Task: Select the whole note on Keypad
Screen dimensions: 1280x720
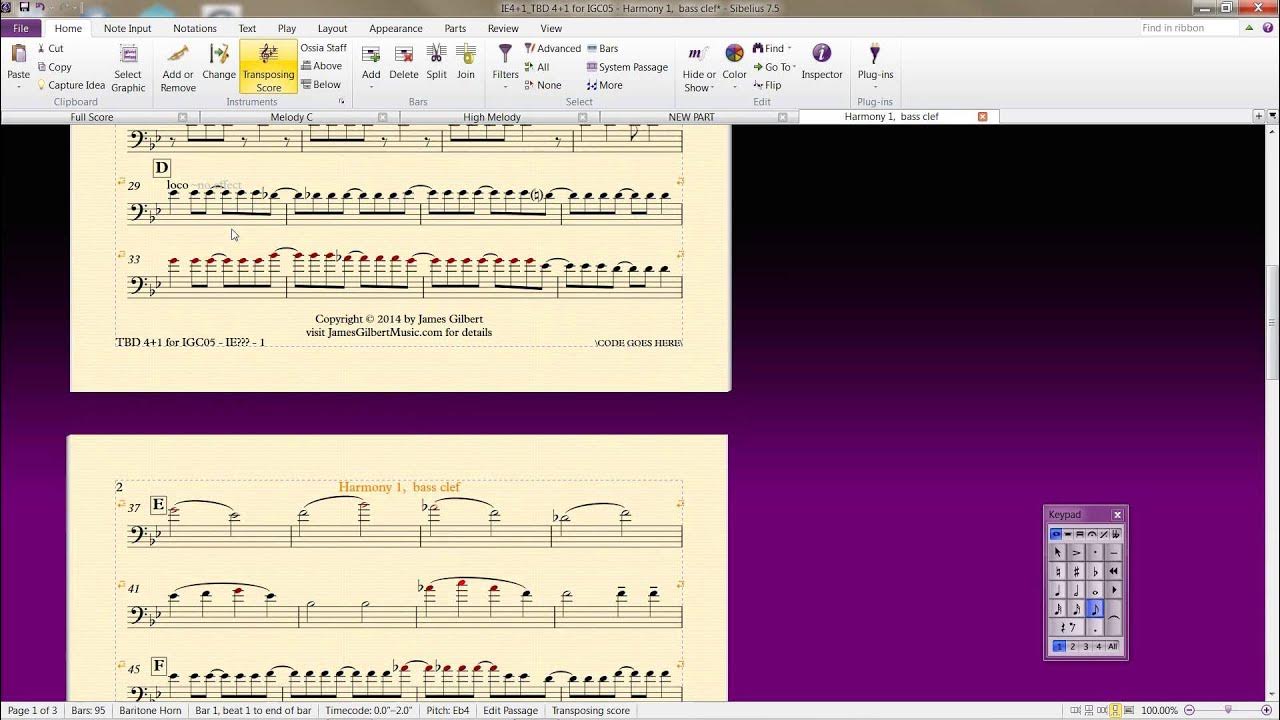Action: [1095, 589]
